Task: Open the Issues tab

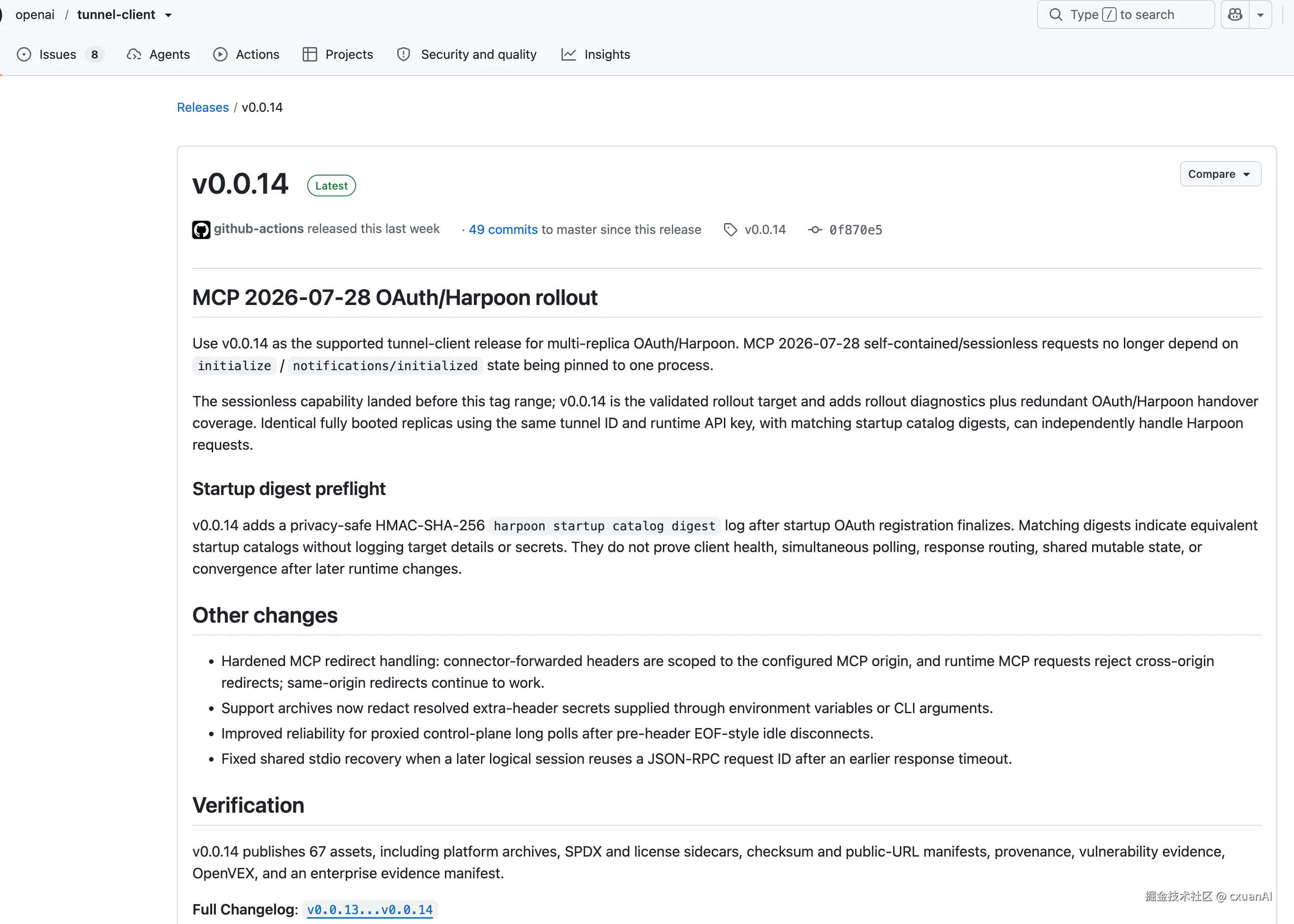Action: click(x=61, y=55)
